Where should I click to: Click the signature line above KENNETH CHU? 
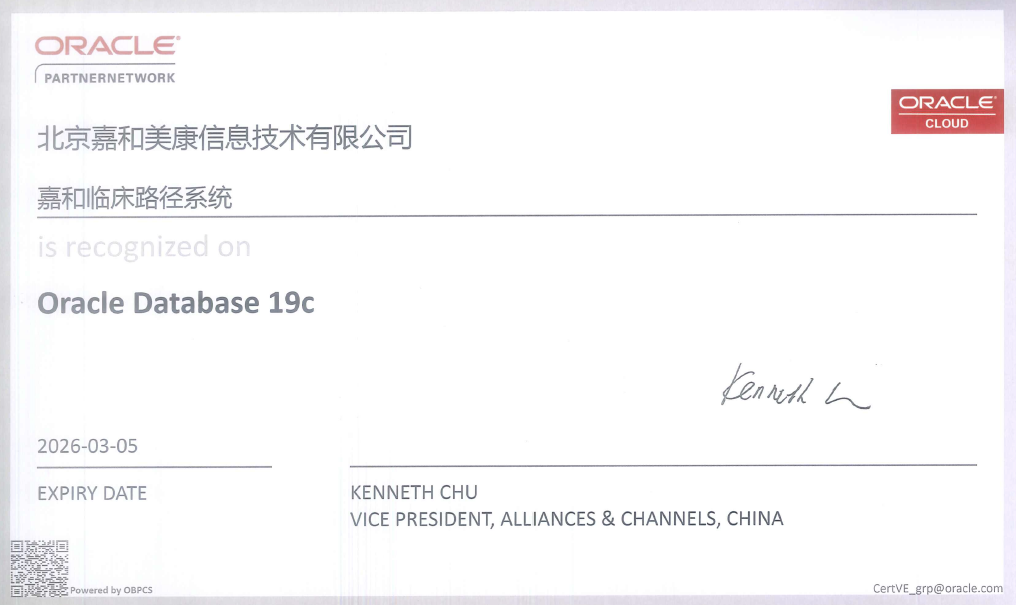click(x=662, y=465)
